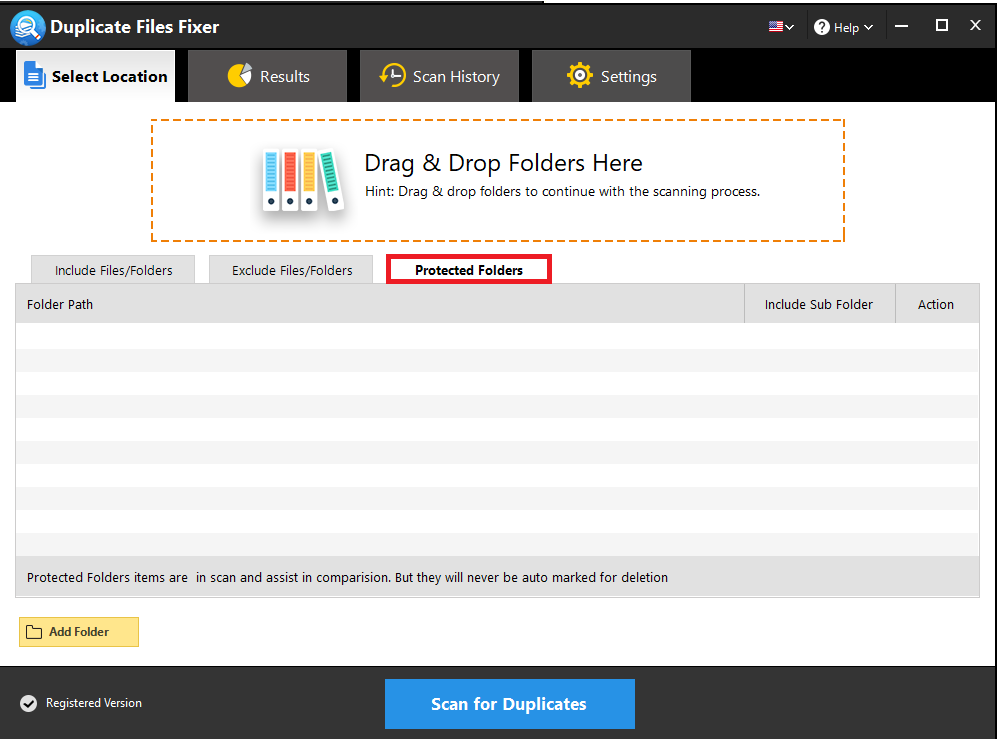The width and height of the screenshot is (998, 739).
Task: Click the Registered Version label
Action: [94, 703]
